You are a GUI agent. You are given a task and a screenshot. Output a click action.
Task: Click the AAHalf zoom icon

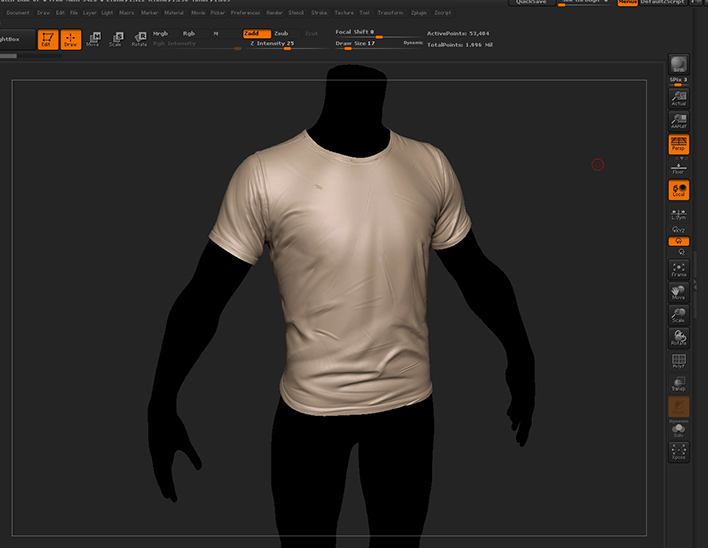pos(678,121)
